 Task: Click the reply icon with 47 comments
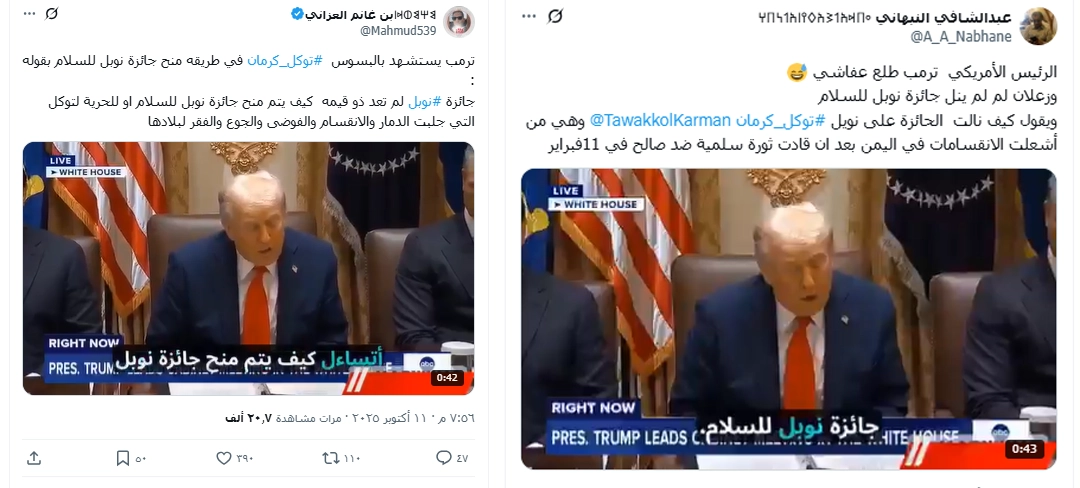(444, 458)
